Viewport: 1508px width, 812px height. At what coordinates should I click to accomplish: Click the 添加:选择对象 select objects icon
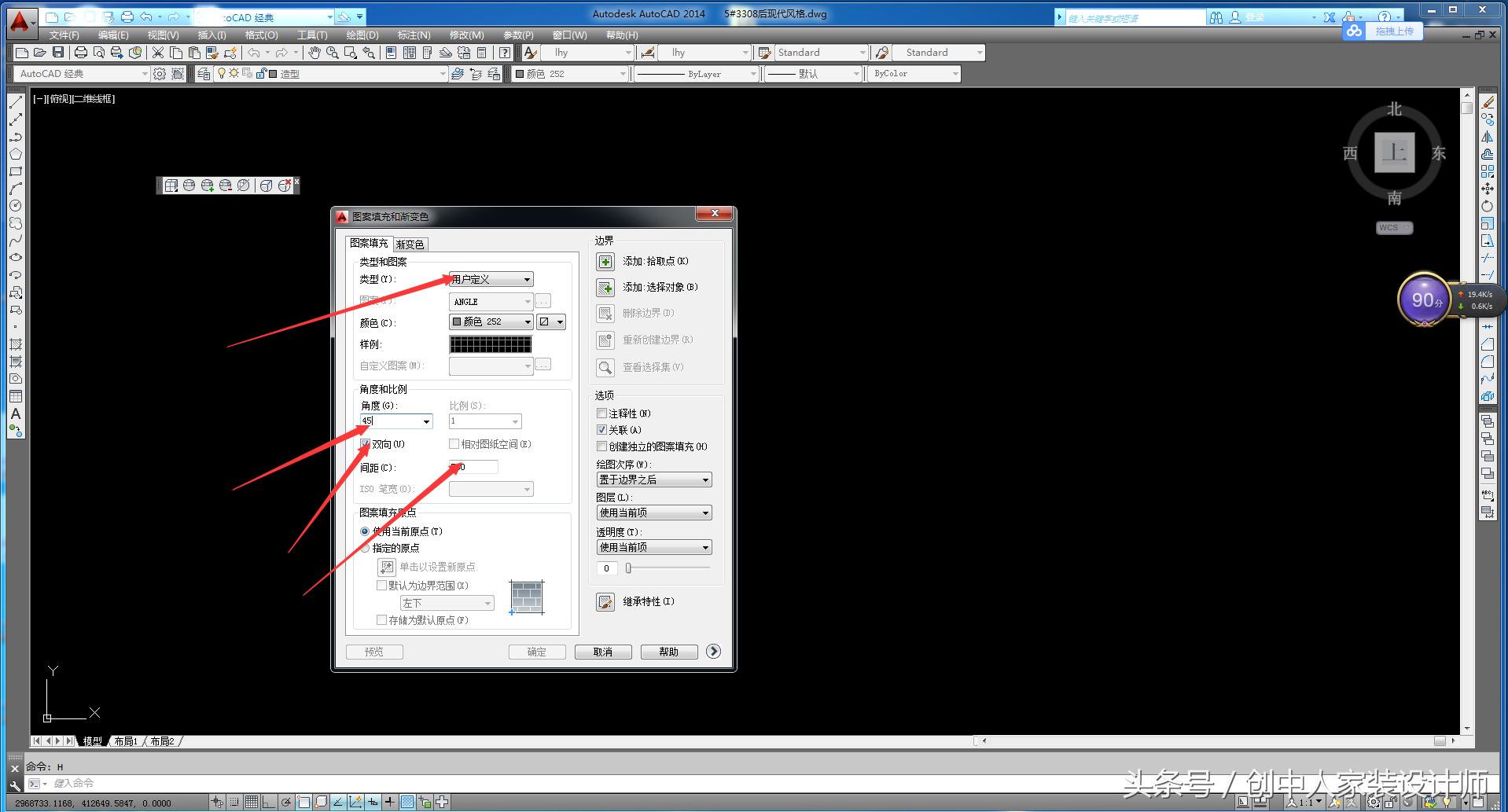605,287
